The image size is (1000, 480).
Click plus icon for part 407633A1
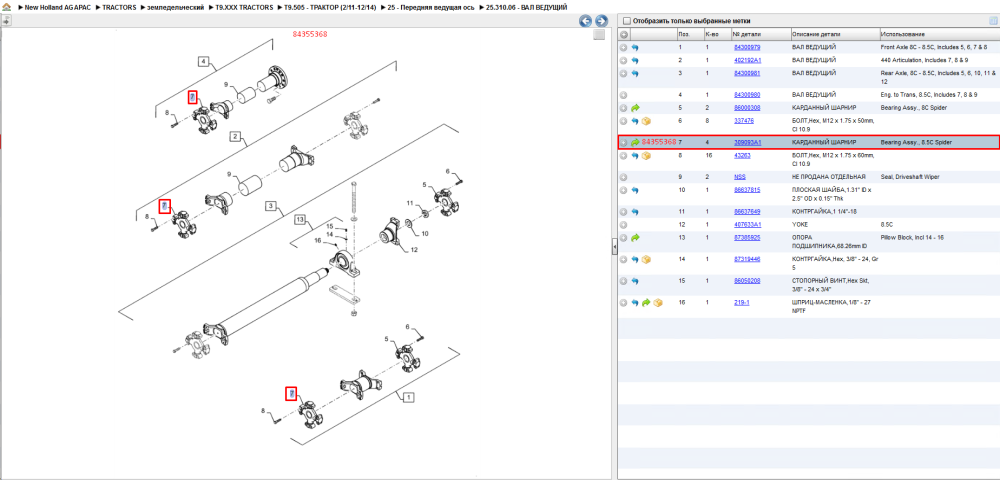[x=624, y=224]
